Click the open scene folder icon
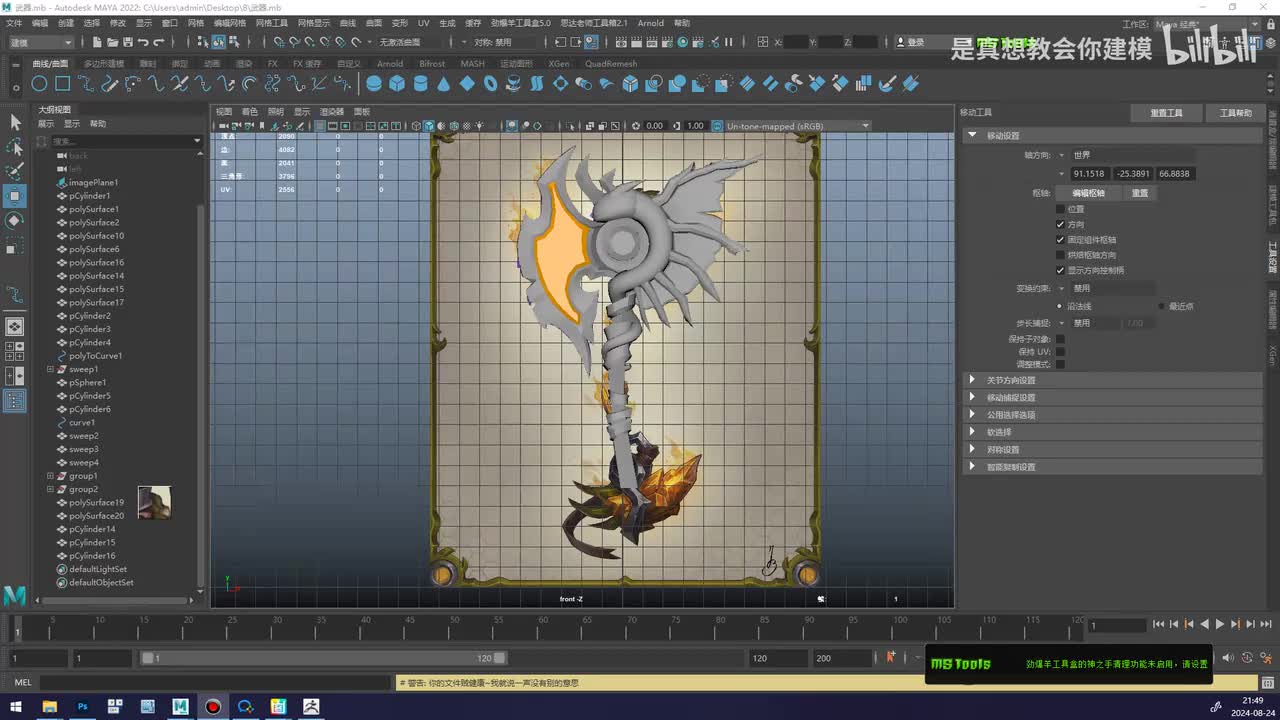Viewport: 1280px width, 720px height. 112,42
